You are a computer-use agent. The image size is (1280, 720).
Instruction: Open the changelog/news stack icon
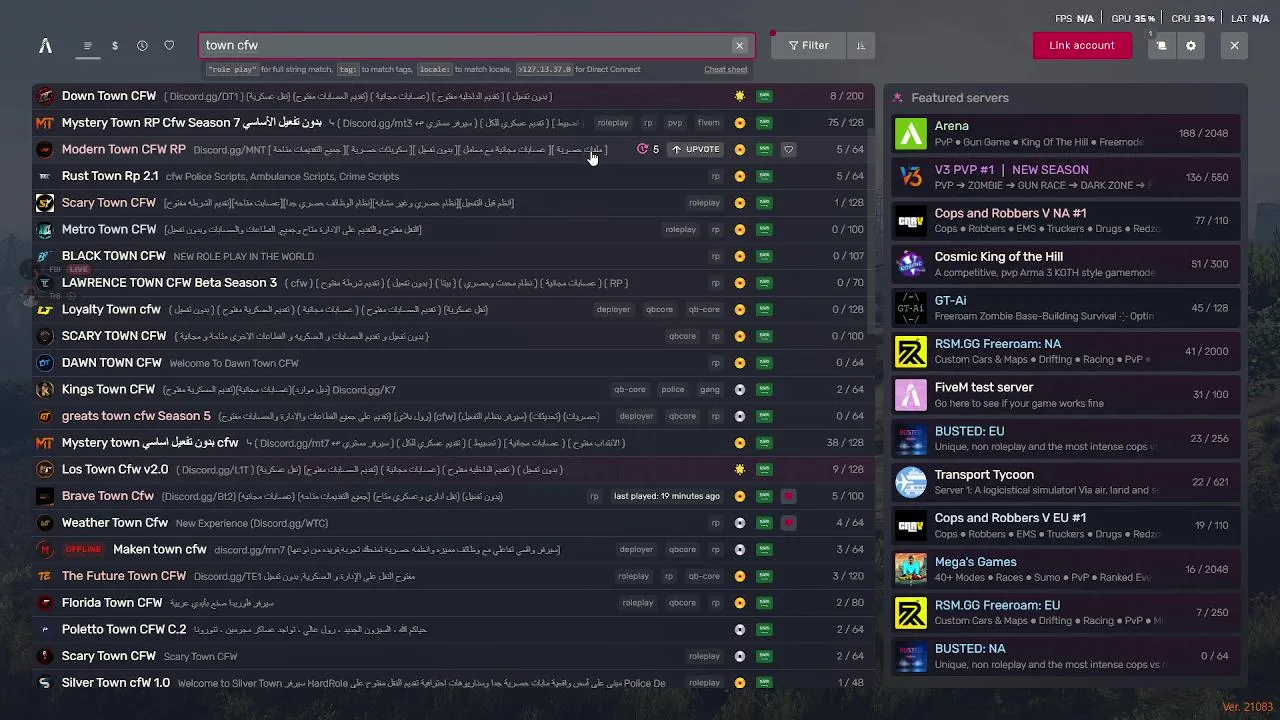(x=1161, y=46)
